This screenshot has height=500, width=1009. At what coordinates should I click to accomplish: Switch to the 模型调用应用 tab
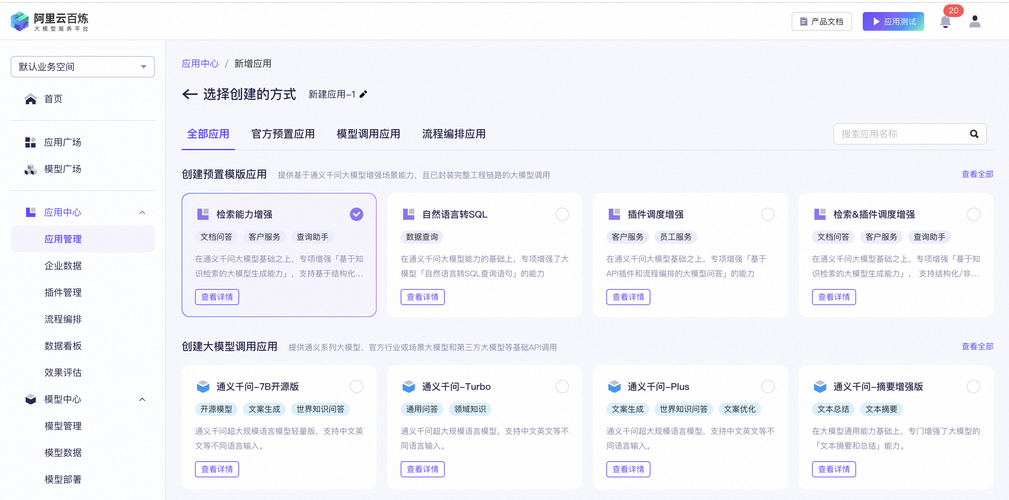pyautogui.click(x=369, y=134)
